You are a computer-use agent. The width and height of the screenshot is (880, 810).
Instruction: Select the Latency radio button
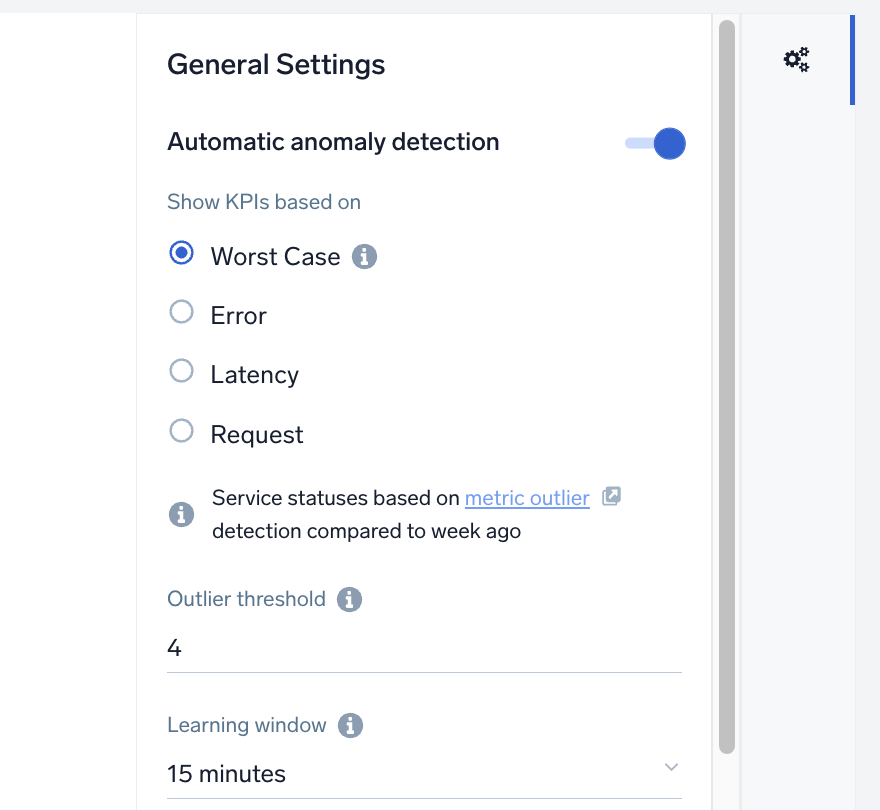point(181,371)
